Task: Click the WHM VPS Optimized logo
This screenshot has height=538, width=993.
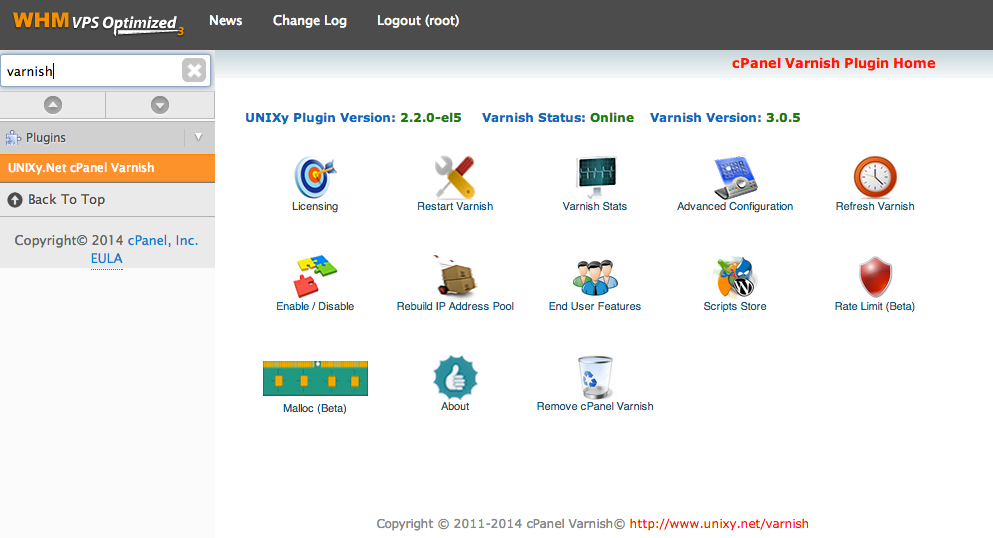Action: (x=98, y=23)
